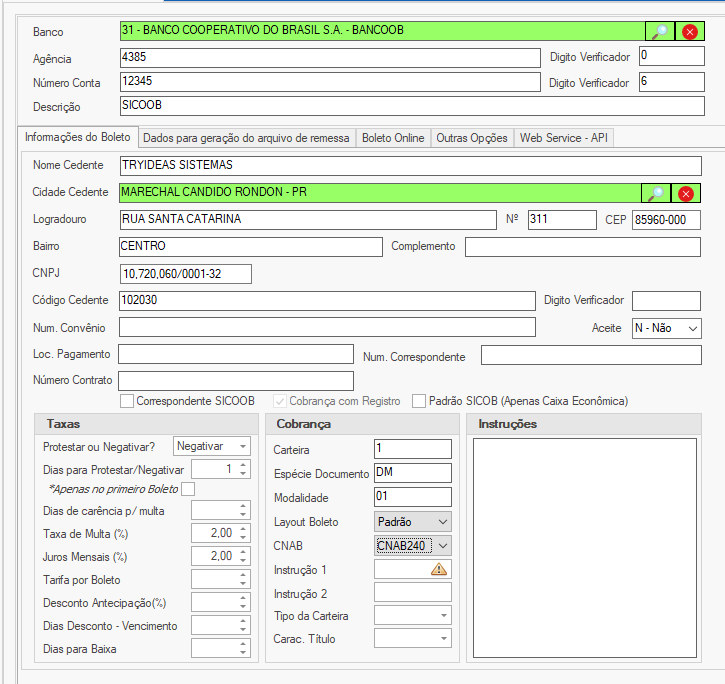Click the Banco name field
Screen dimensions: 725x684
click(382, 31)
